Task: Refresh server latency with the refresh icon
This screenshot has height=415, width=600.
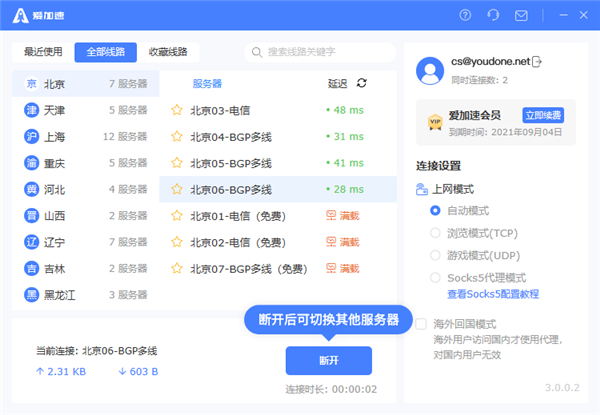Action: [362, 83]
